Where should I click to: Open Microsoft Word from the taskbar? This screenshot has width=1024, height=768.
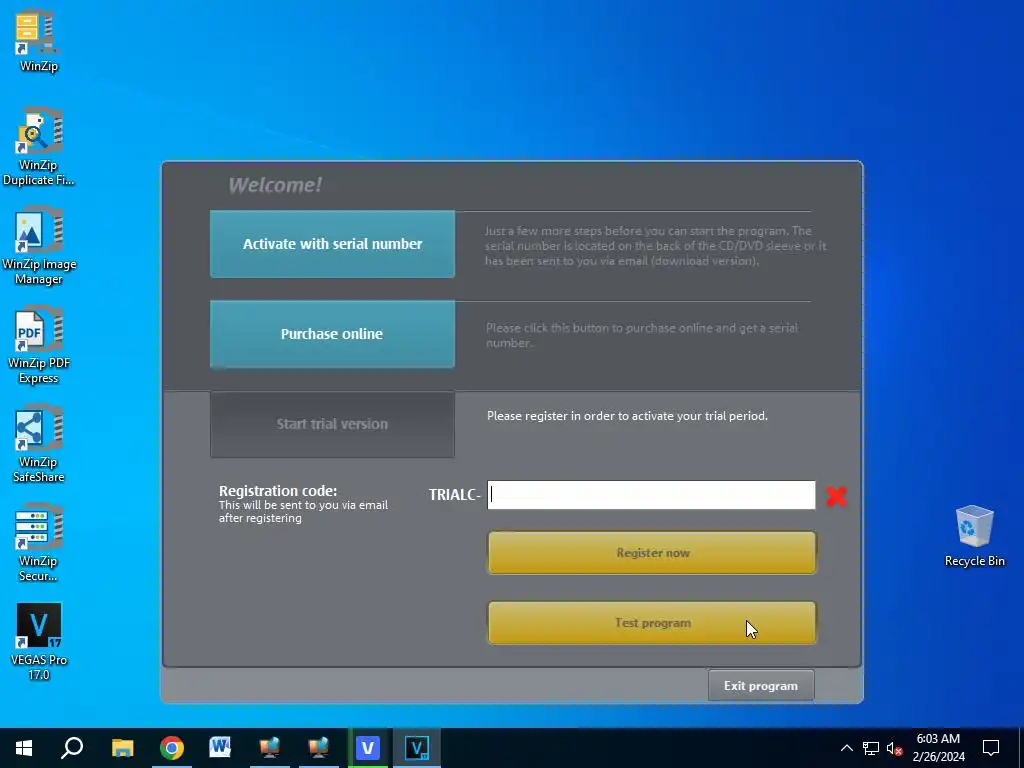coord(220,748)
